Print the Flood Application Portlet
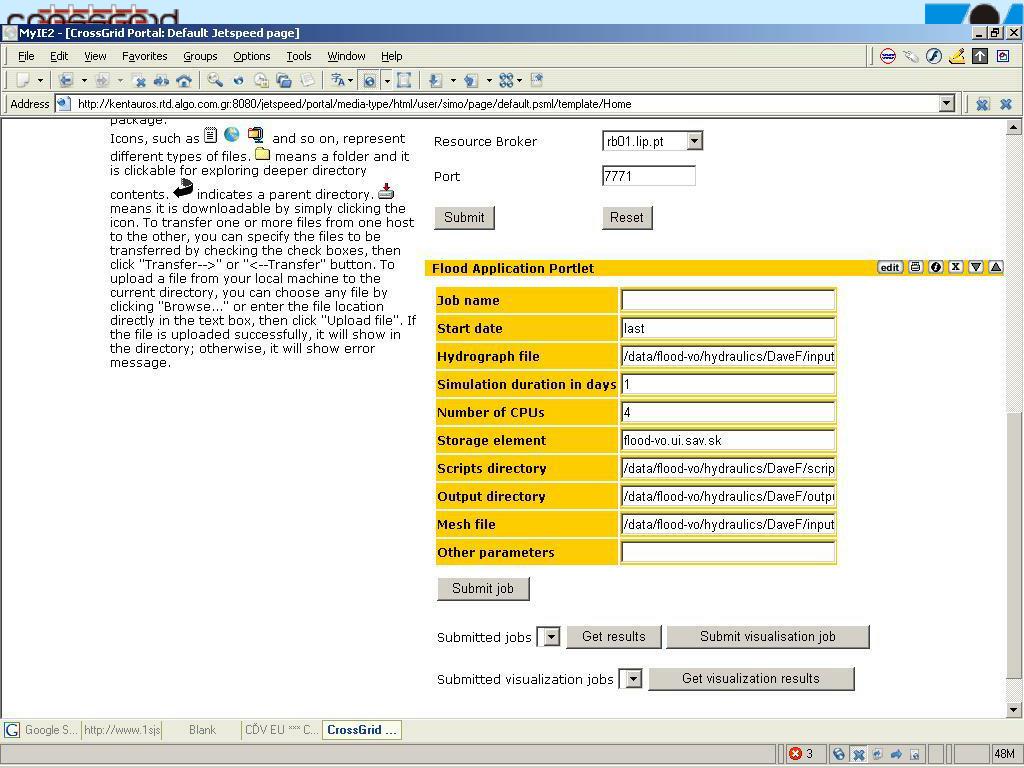Image resolution: width=1024 pixels, height=768 pixels. (916, 266)
